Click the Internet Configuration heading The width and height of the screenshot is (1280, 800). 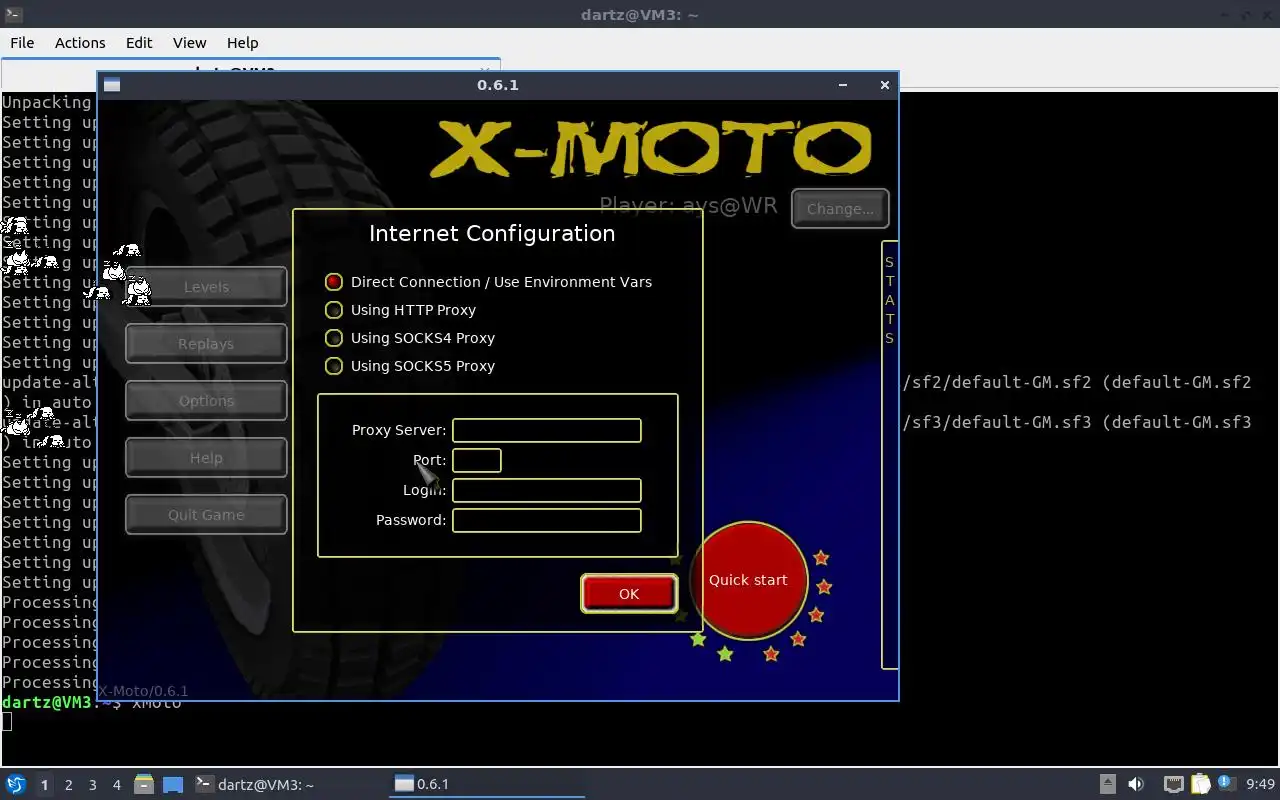tap(492, 234)
